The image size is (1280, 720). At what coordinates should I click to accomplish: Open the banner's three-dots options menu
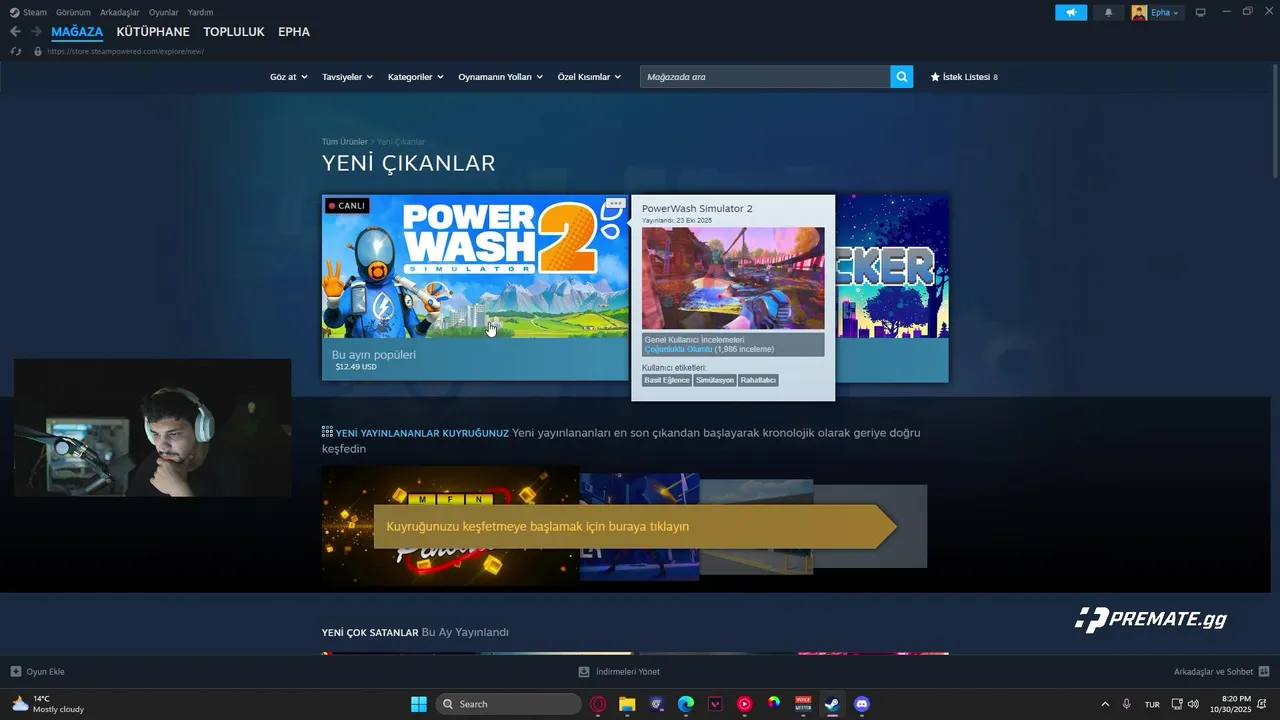(x=615, y=203)
